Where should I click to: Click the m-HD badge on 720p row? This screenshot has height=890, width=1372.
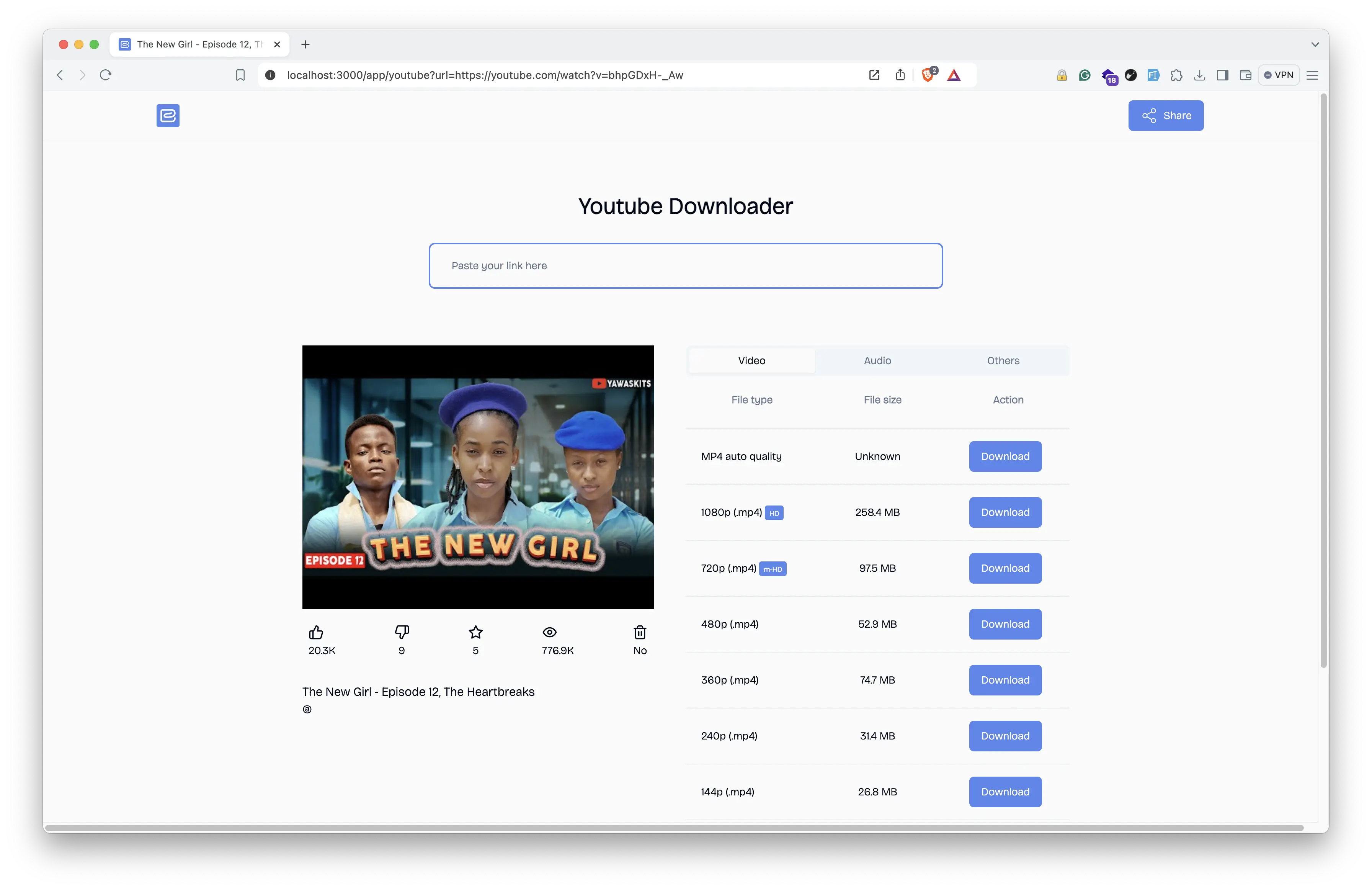click(x=773, y=569)
